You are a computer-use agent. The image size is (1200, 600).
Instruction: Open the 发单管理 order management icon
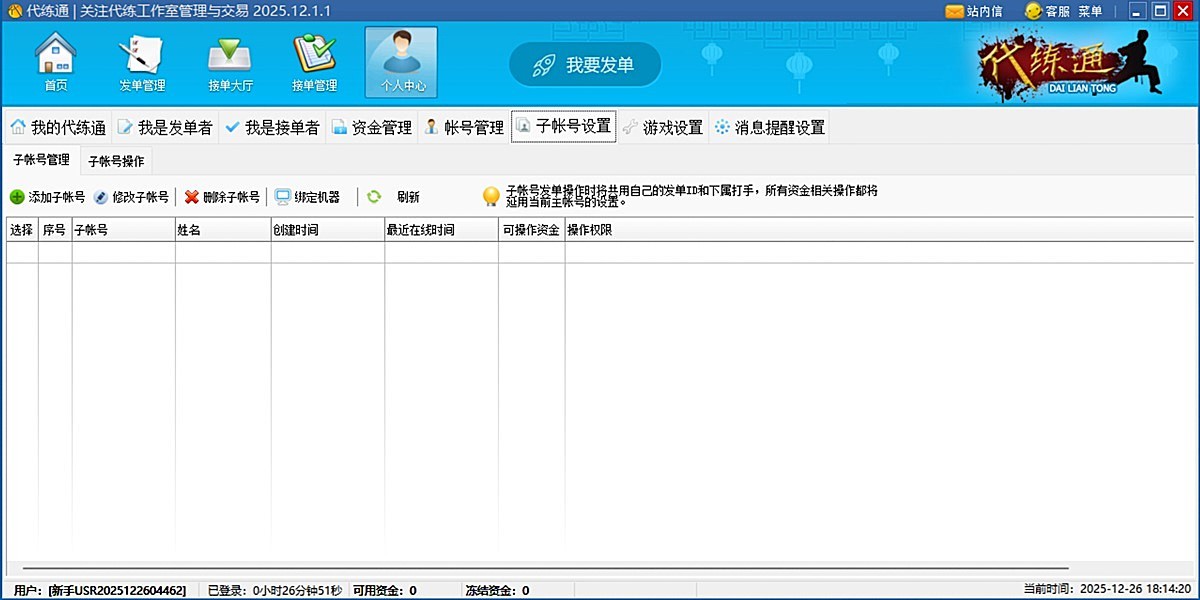[141, 60]
